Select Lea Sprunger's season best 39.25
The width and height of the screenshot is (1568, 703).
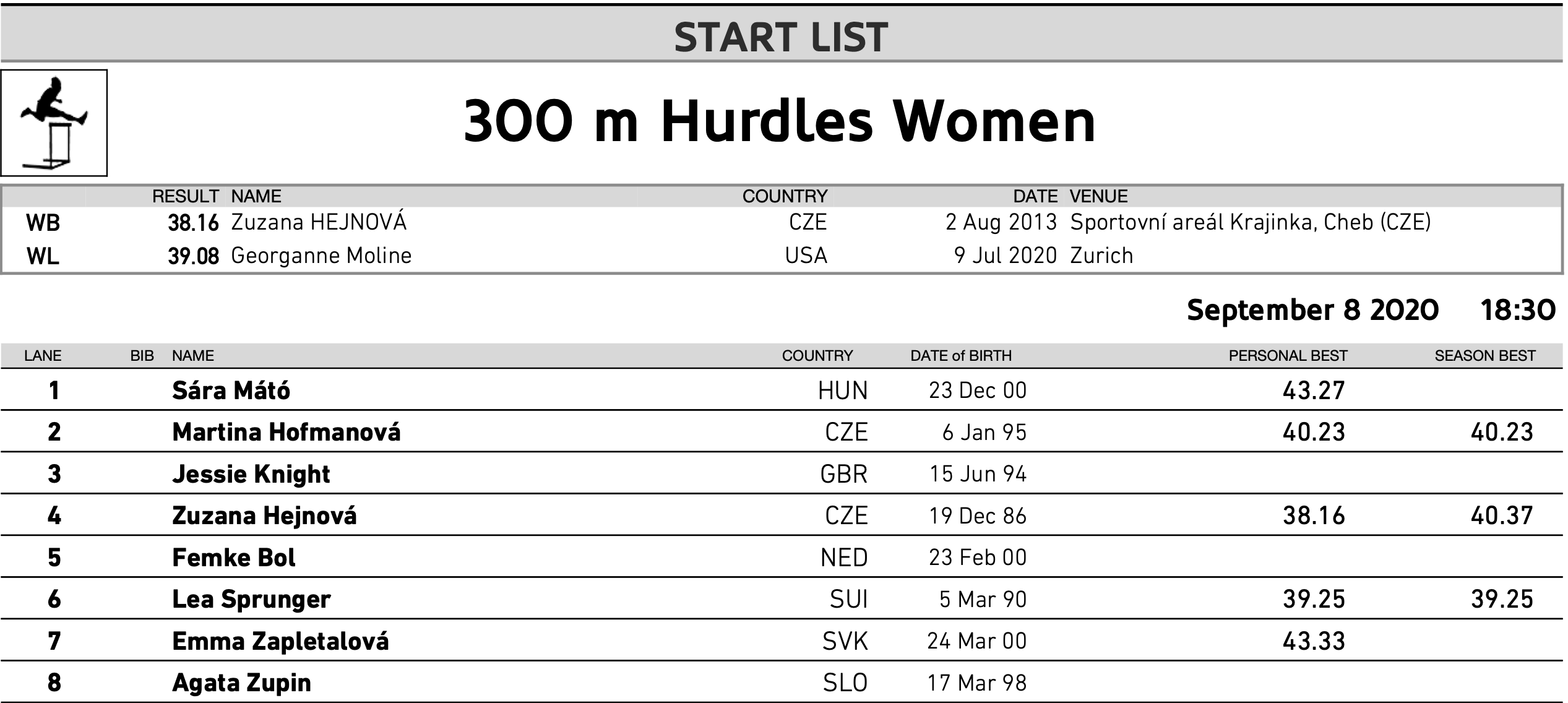click(1502, 599)
